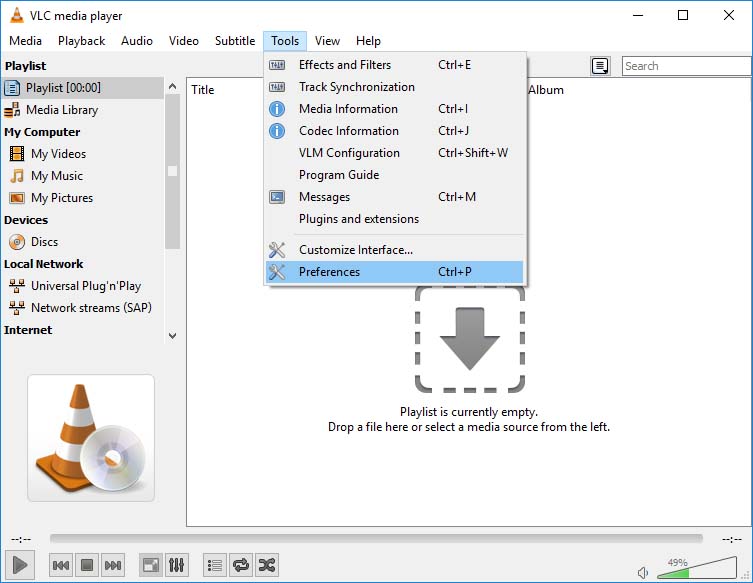753x583 pixels.
Task: Click the Discs CD icon
Action: [17, 242]
